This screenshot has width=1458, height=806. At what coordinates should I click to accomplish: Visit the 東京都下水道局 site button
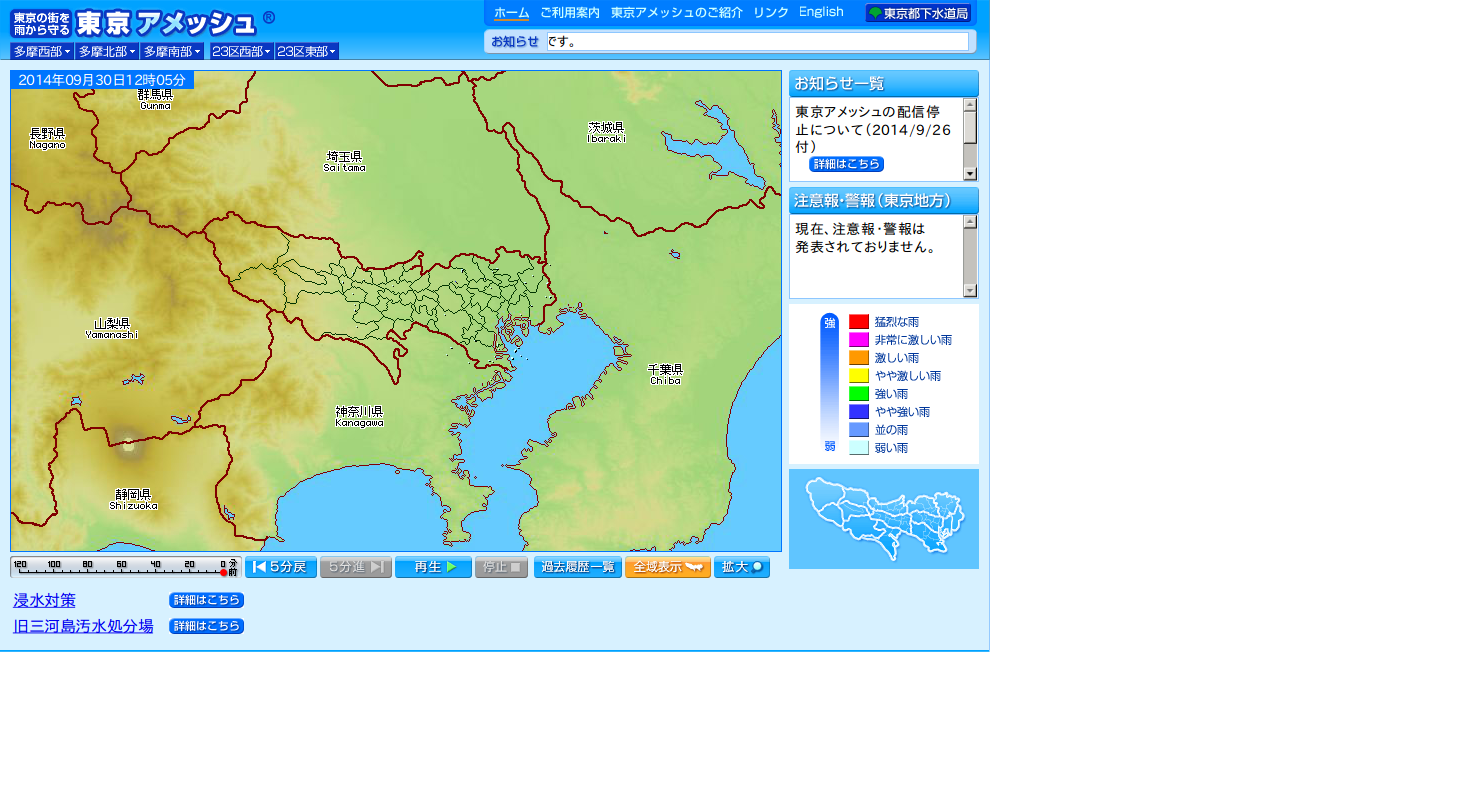click(918, 13)
